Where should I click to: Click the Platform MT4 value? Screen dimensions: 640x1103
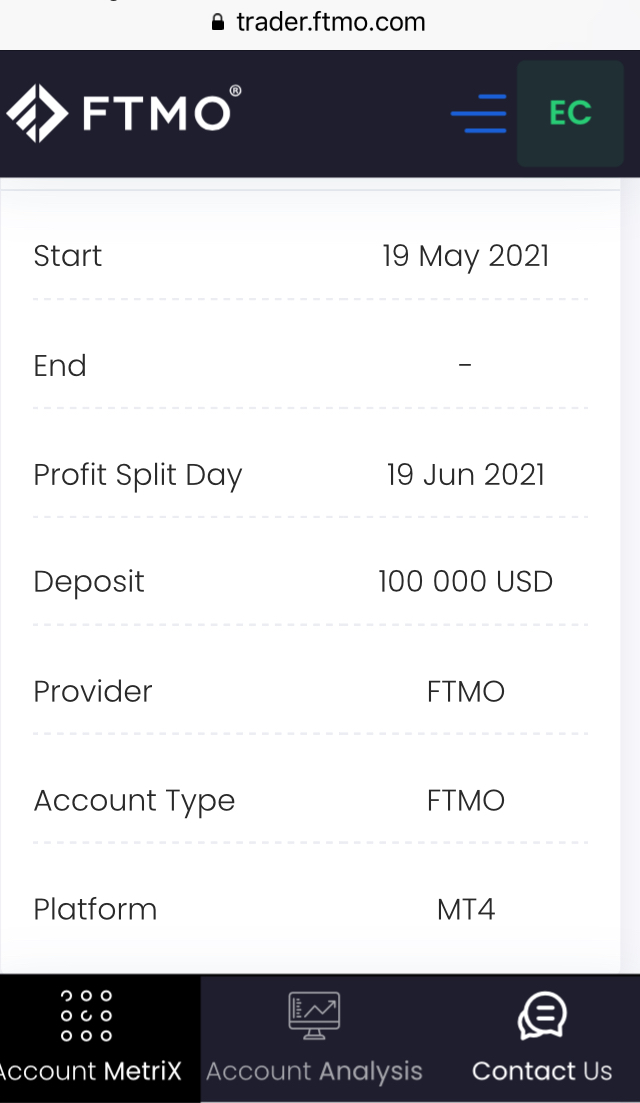465,910
